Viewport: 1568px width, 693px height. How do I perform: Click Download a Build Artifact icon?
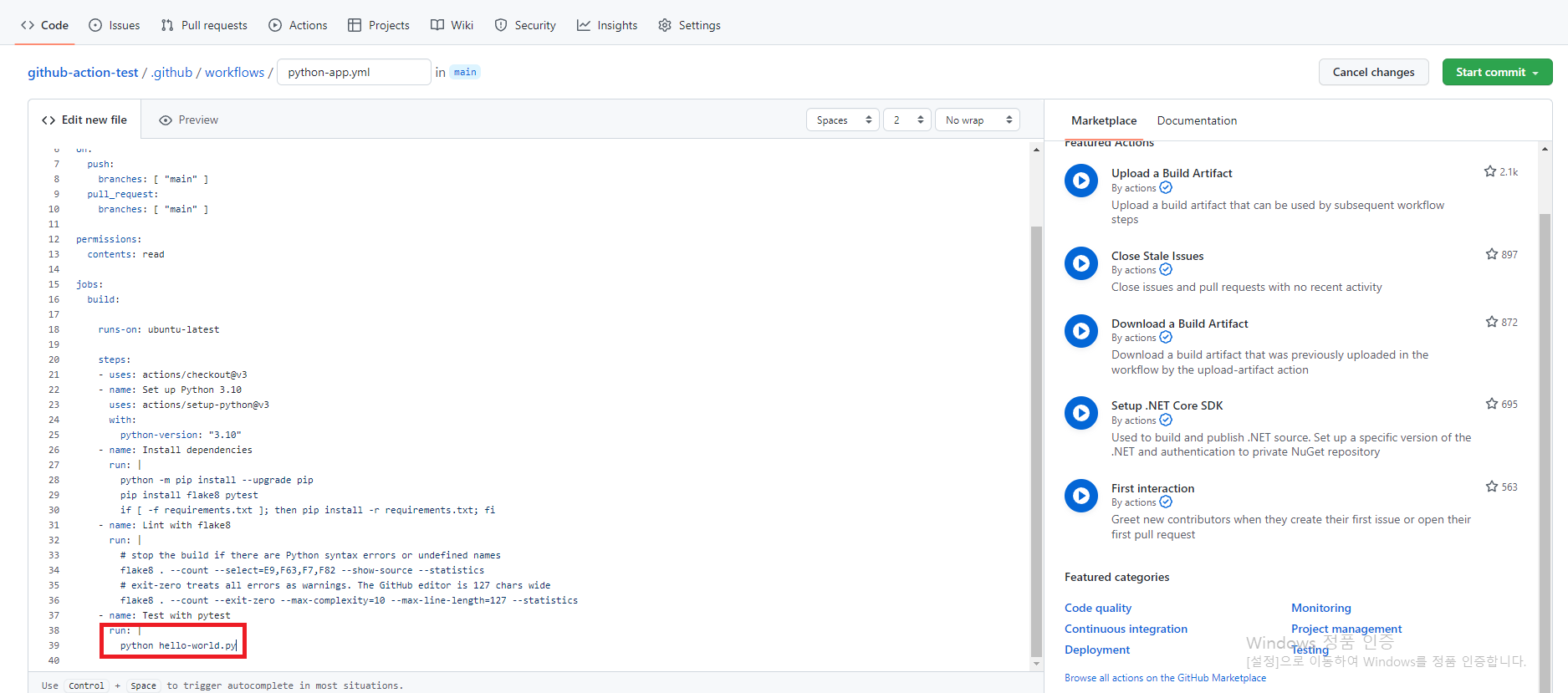(1081, 331)
